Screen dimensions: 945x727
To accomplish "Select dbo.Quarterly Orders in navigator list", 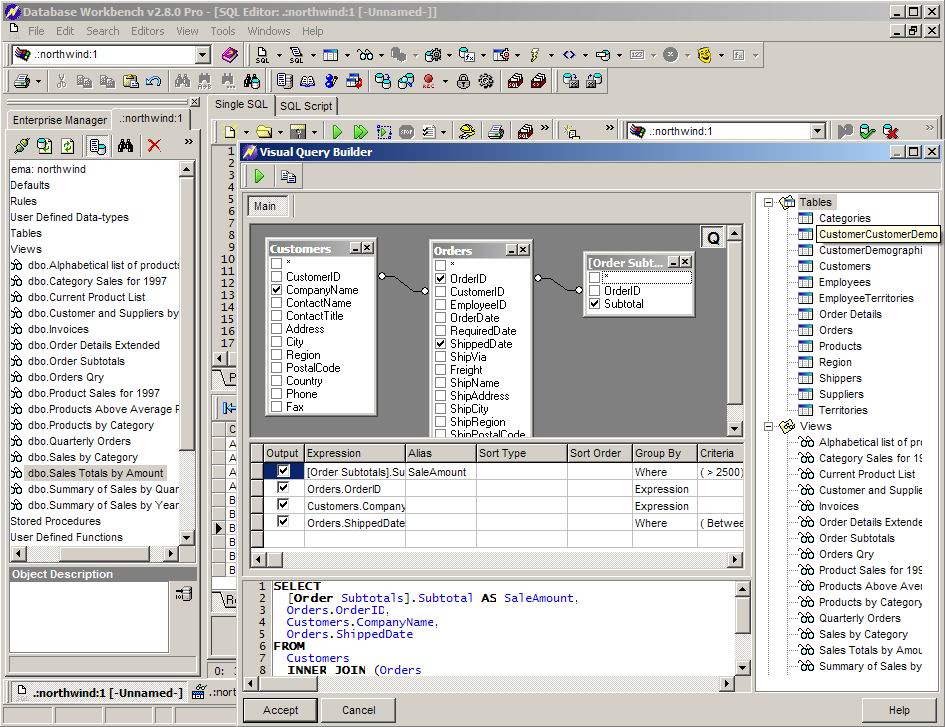I will tap(79, 441).
